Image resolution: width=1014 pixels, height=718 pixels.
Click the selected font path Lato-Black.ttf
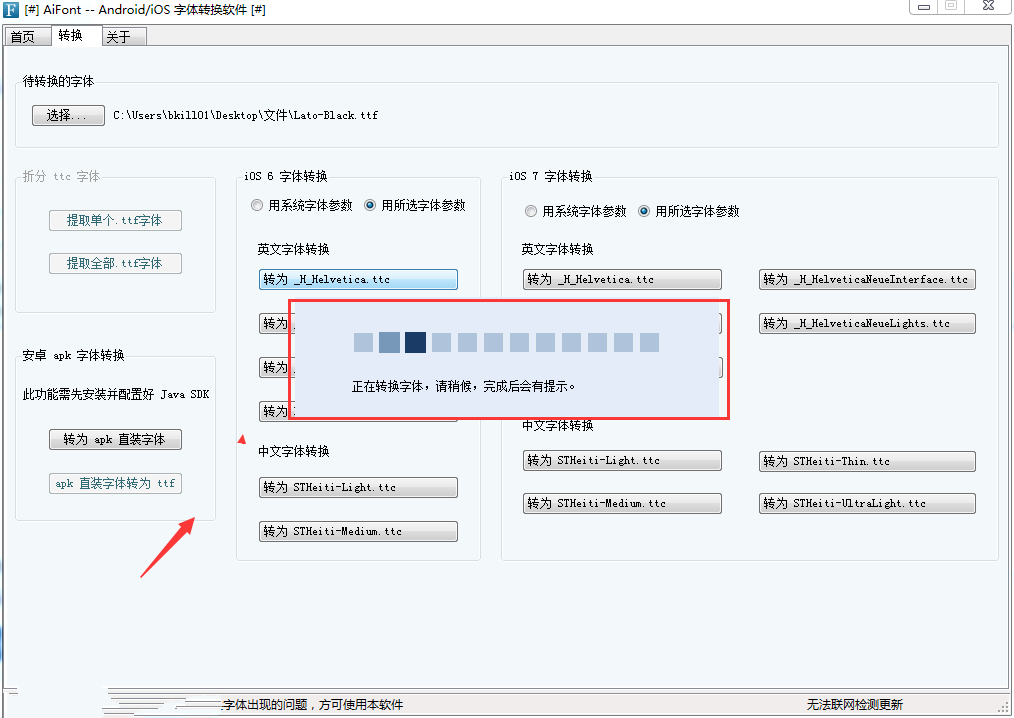[246, 115]
